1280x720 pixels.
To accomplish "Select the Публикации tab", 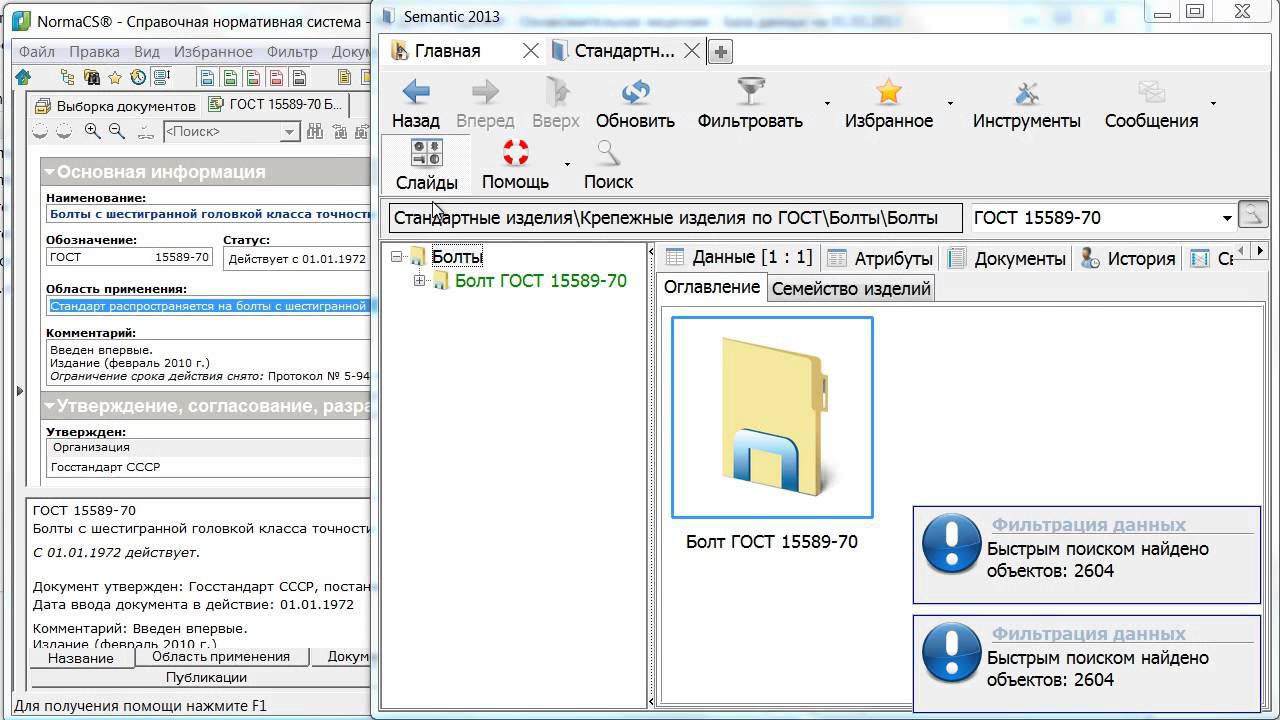I will [206, 677].
